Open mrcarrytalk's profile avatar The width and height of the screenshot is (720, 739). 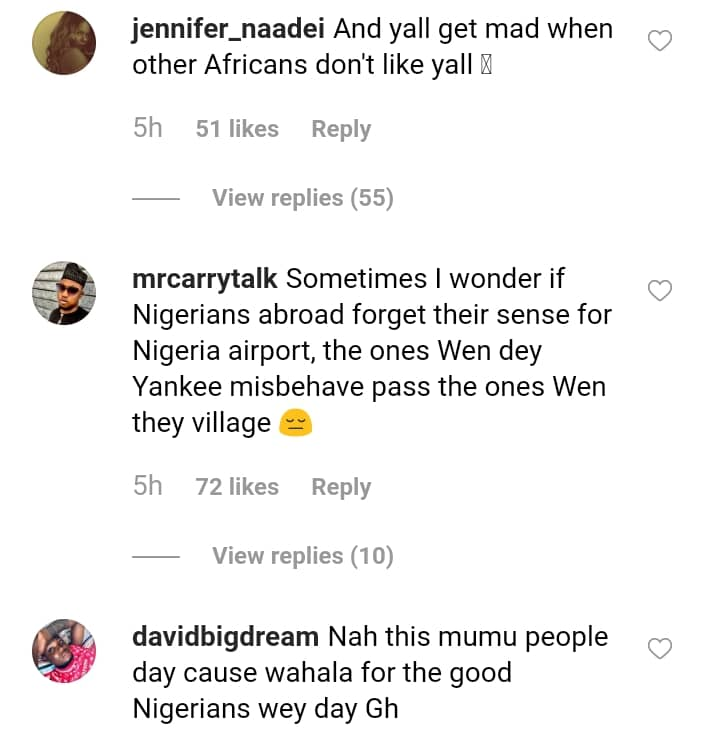pos(64,292)
